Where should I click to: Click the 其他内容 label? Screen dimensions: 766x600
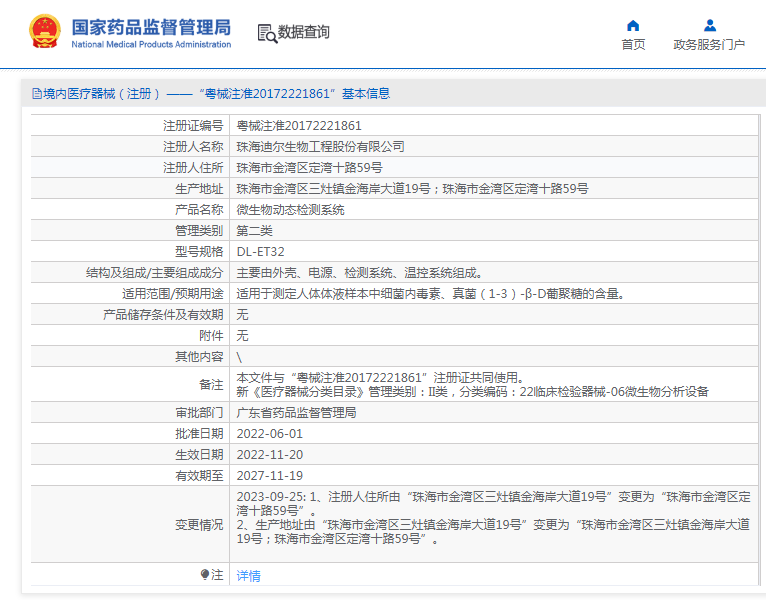click(x=199, y=357)
